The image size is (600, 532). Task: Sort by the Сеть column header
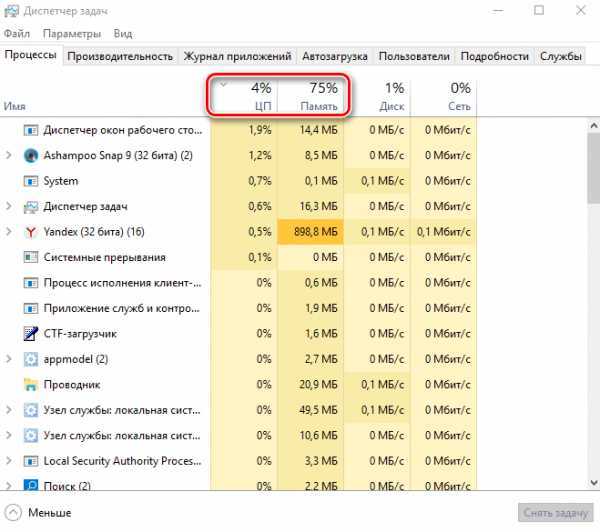(x=443, y=96)
